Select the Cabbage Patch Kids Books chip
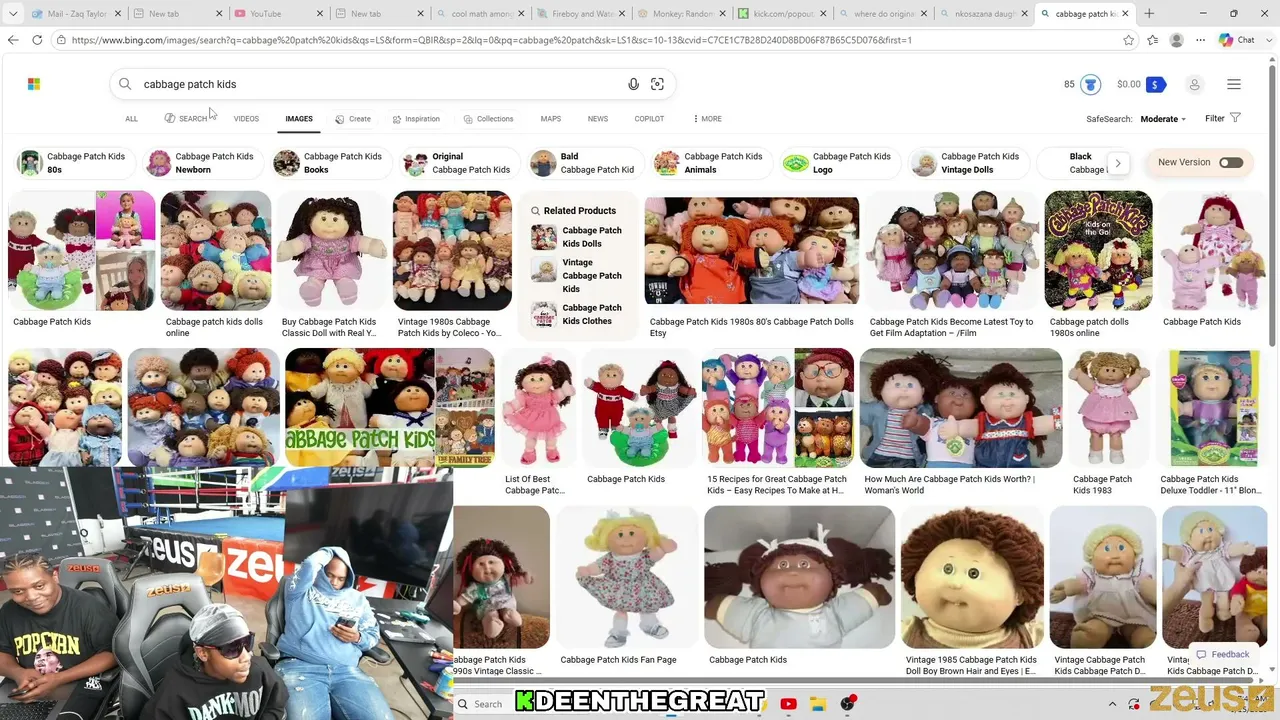Screen dimensions: 1280x720 329,163
